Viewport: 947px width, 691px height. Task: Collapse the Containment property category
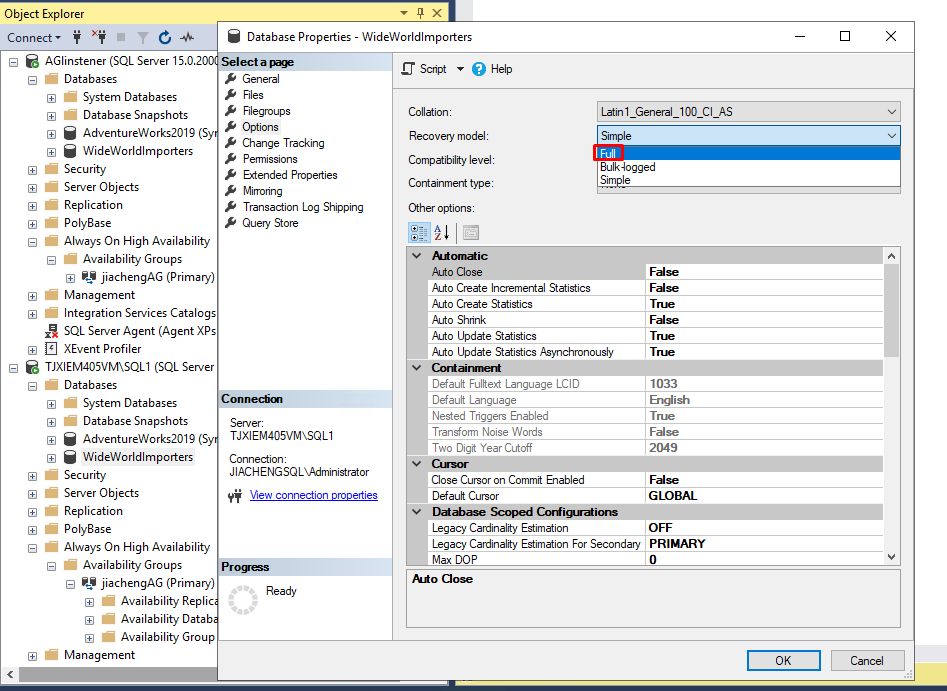pos(418,368)
